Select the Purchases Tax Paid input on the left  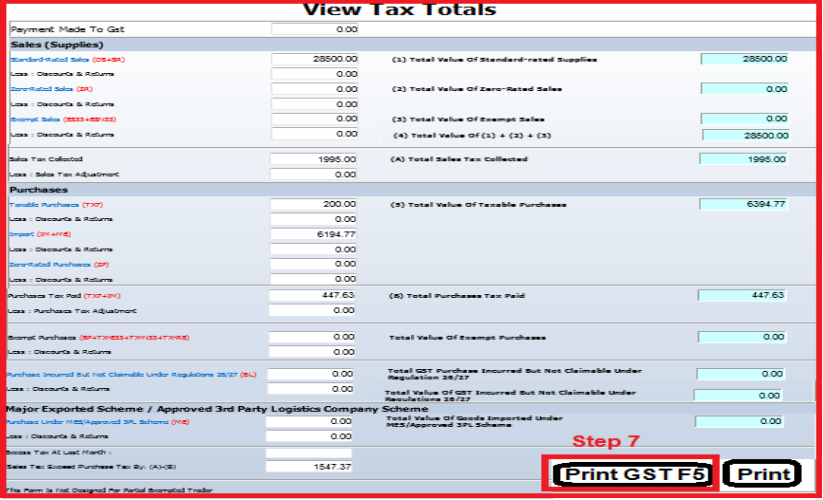314,296
